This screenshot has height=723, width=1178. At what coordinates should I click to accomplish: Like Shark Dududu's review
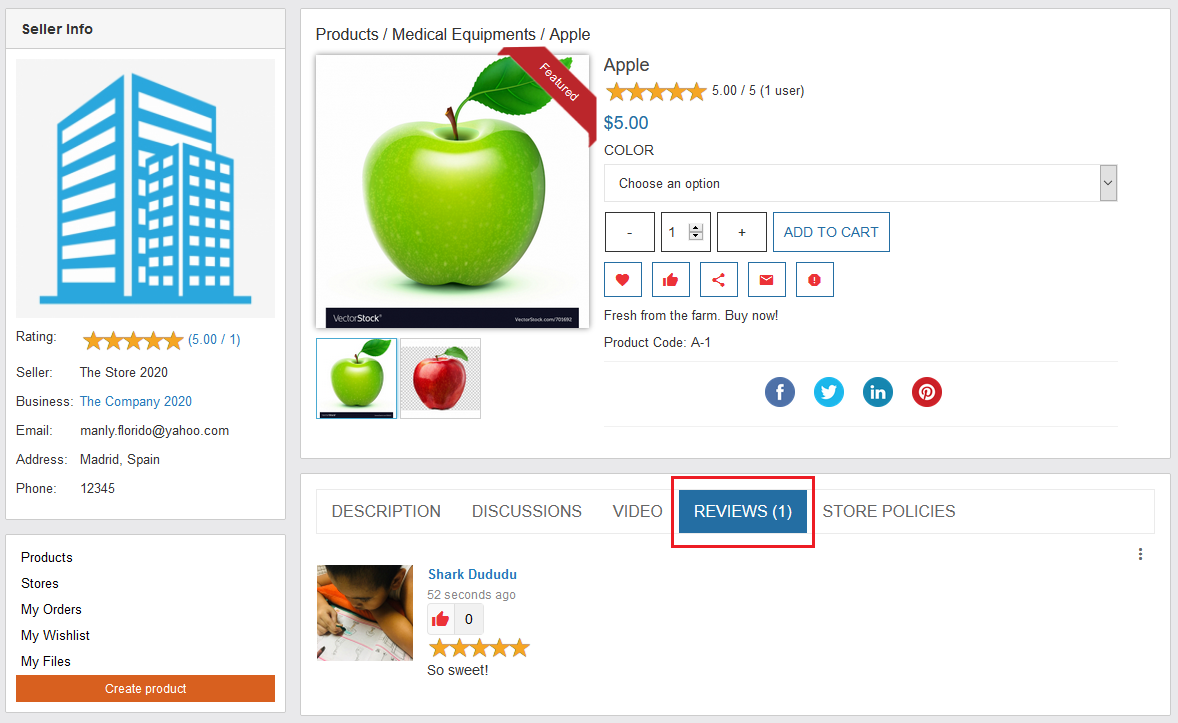click(440, 619)
